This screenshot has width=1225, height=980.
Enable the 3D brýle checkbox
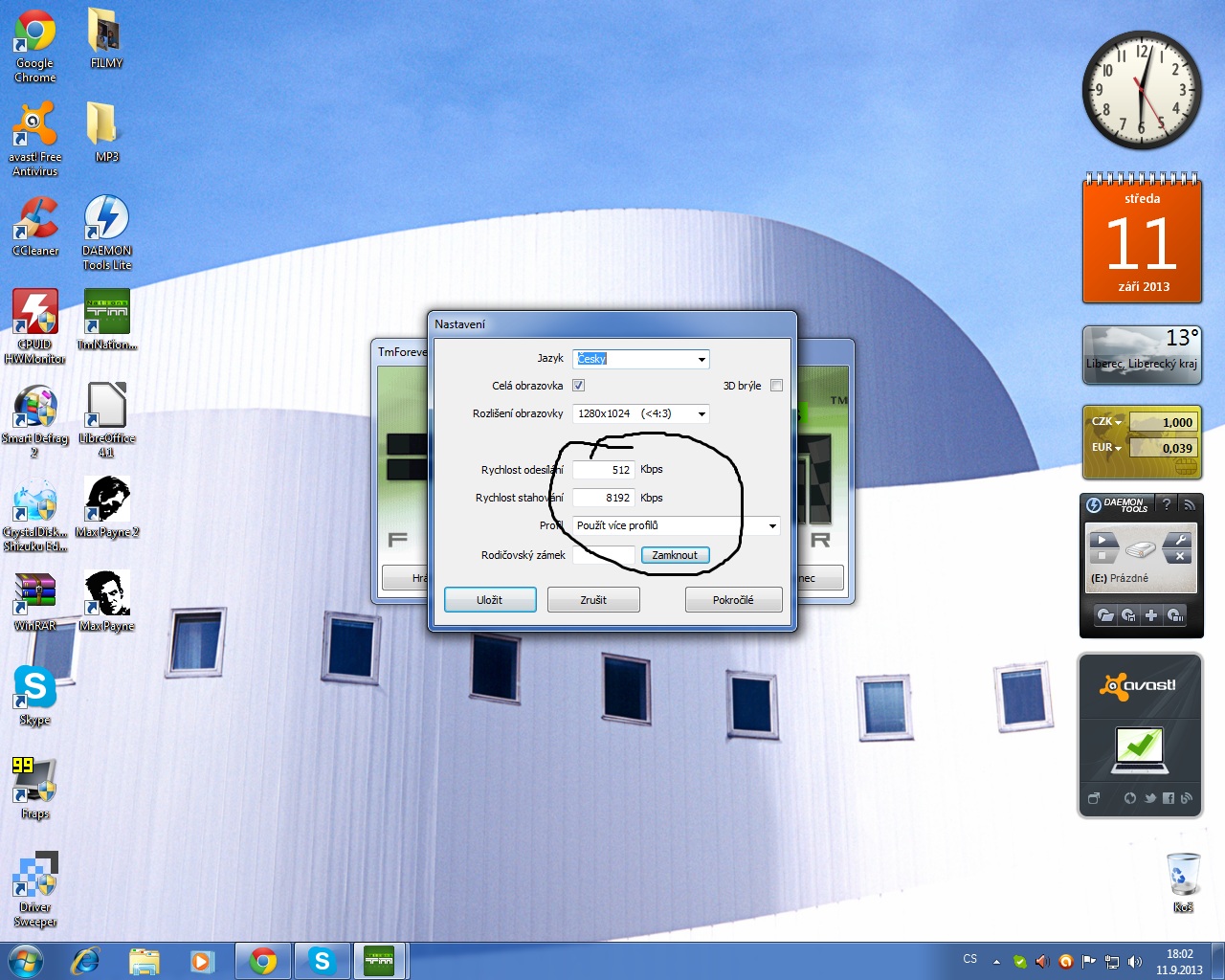click(776, 386)
